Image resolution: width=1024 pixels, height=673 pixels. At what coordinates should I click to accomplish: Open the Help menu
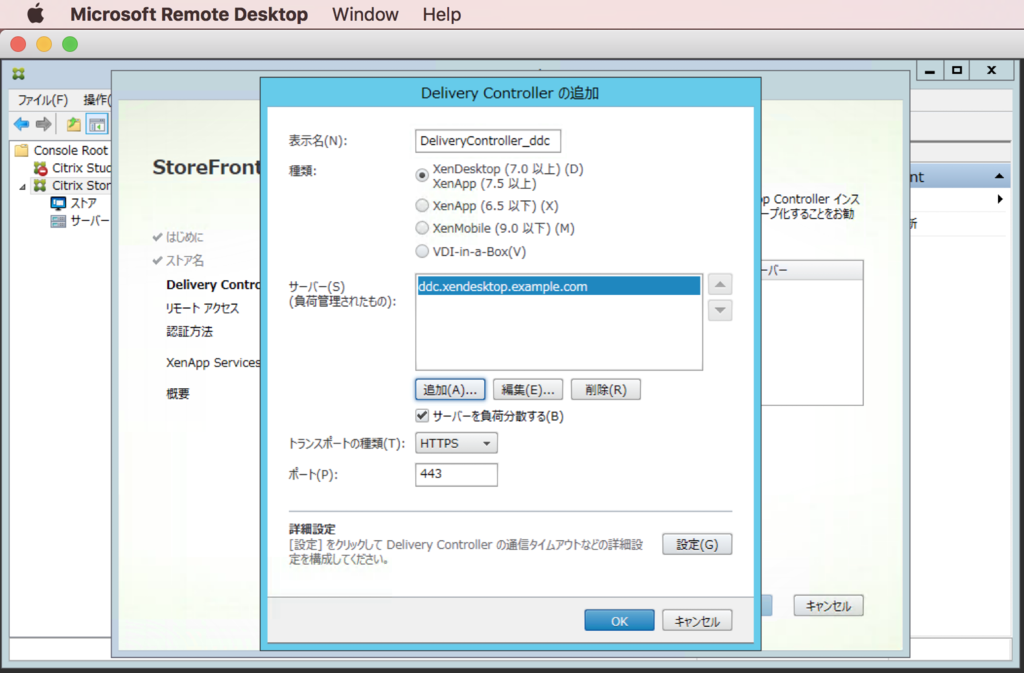(x=441, y=14)
